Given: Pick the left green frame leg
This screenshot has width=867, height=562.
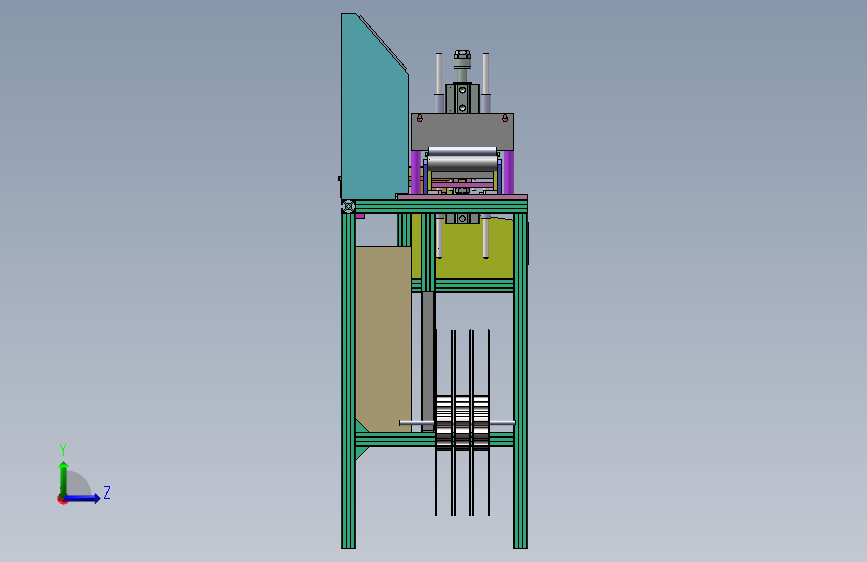Looking at the screenshot, I should [x=348, y=381].
